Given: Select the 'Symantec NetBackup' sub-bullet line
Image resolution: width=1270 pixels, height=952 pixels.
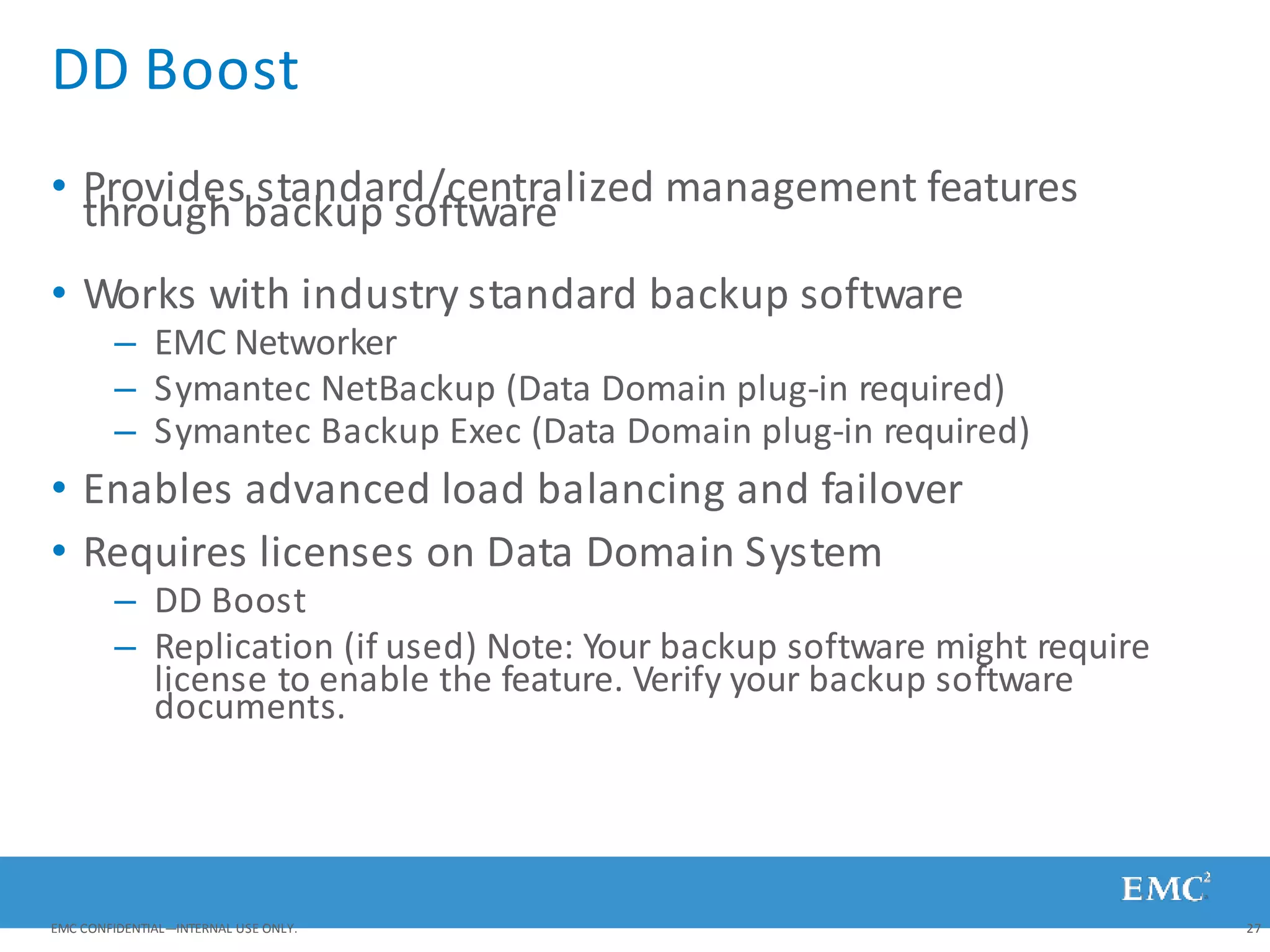Looking at the screenshot, I should click(579, 390).
